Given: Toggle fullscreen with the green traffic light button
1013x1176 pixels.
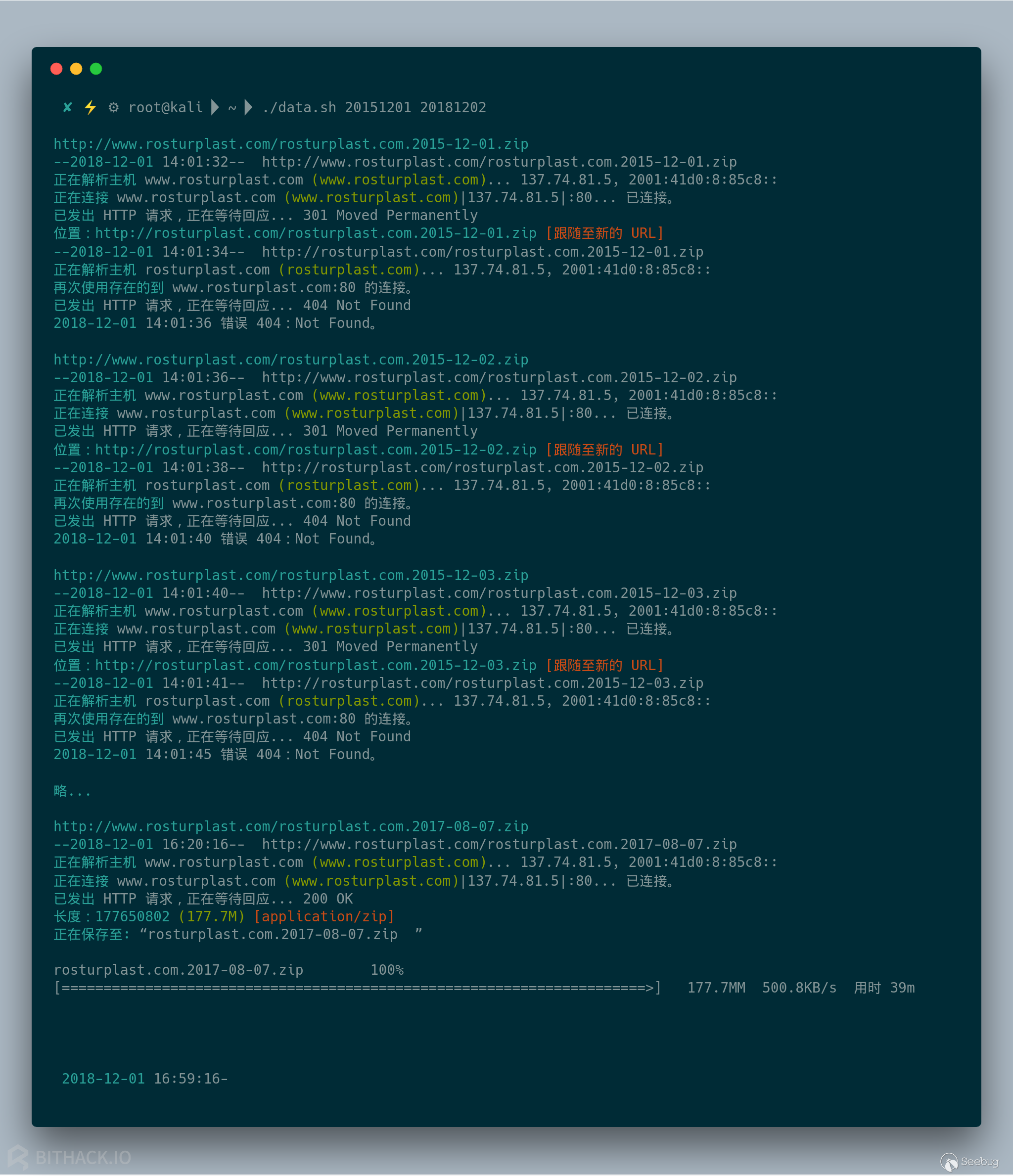Looking at the screenshot, I should [x=96, y=69].
